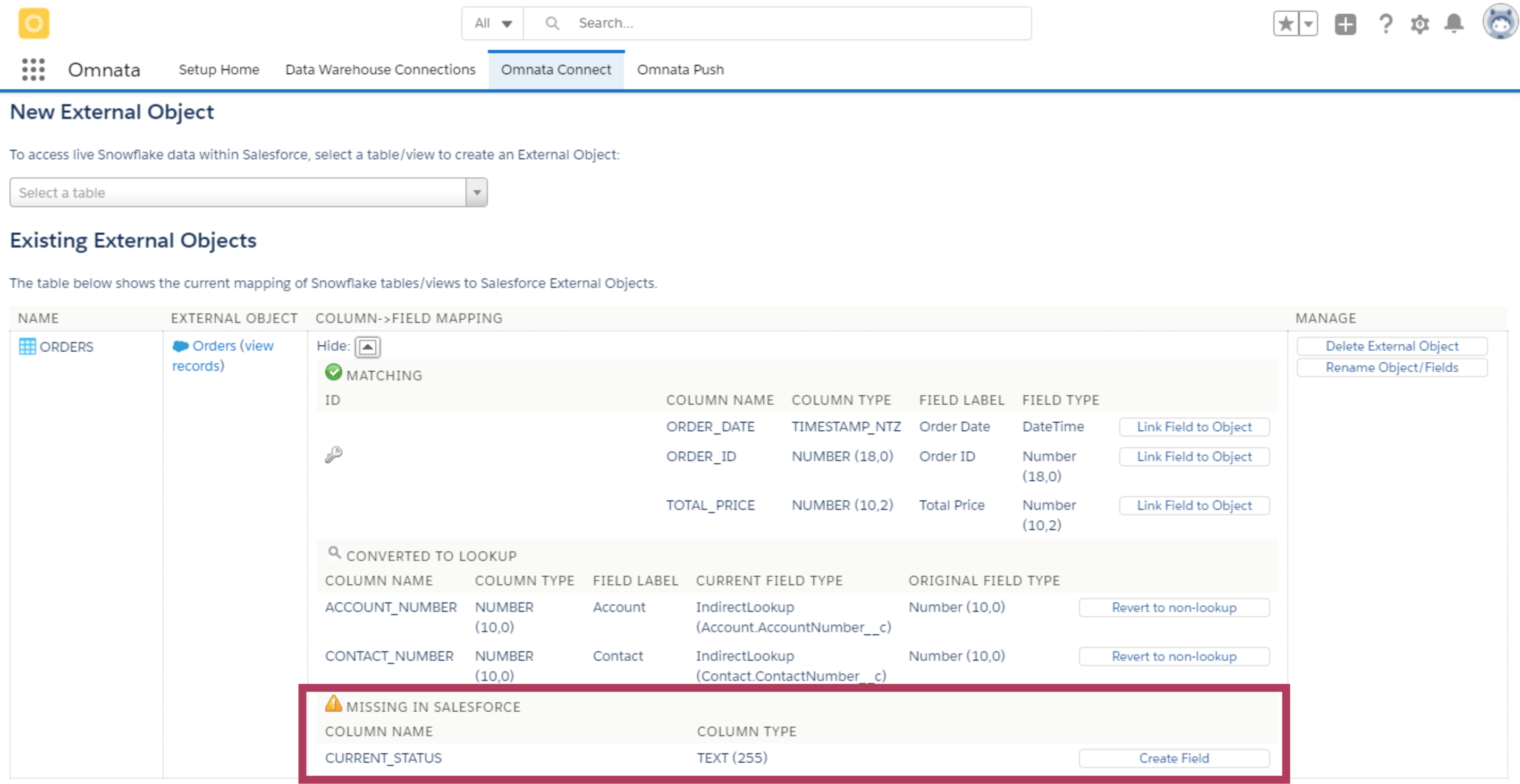The image size is (1520, 784).
Task: Click the CONTACT_NUMBER column name
Action: (x=389, y=656)
